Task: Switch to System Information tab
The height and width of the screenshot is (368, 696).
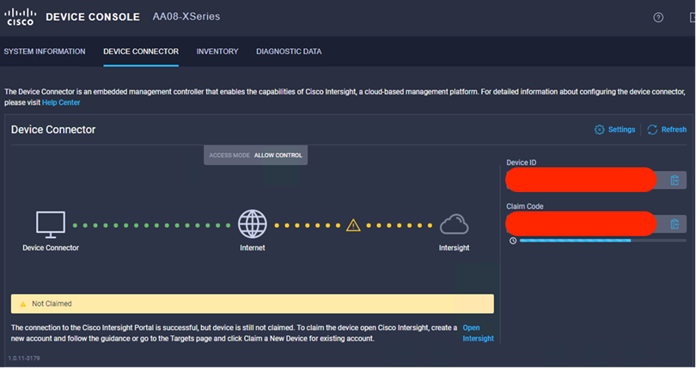Action: point(44,51)
